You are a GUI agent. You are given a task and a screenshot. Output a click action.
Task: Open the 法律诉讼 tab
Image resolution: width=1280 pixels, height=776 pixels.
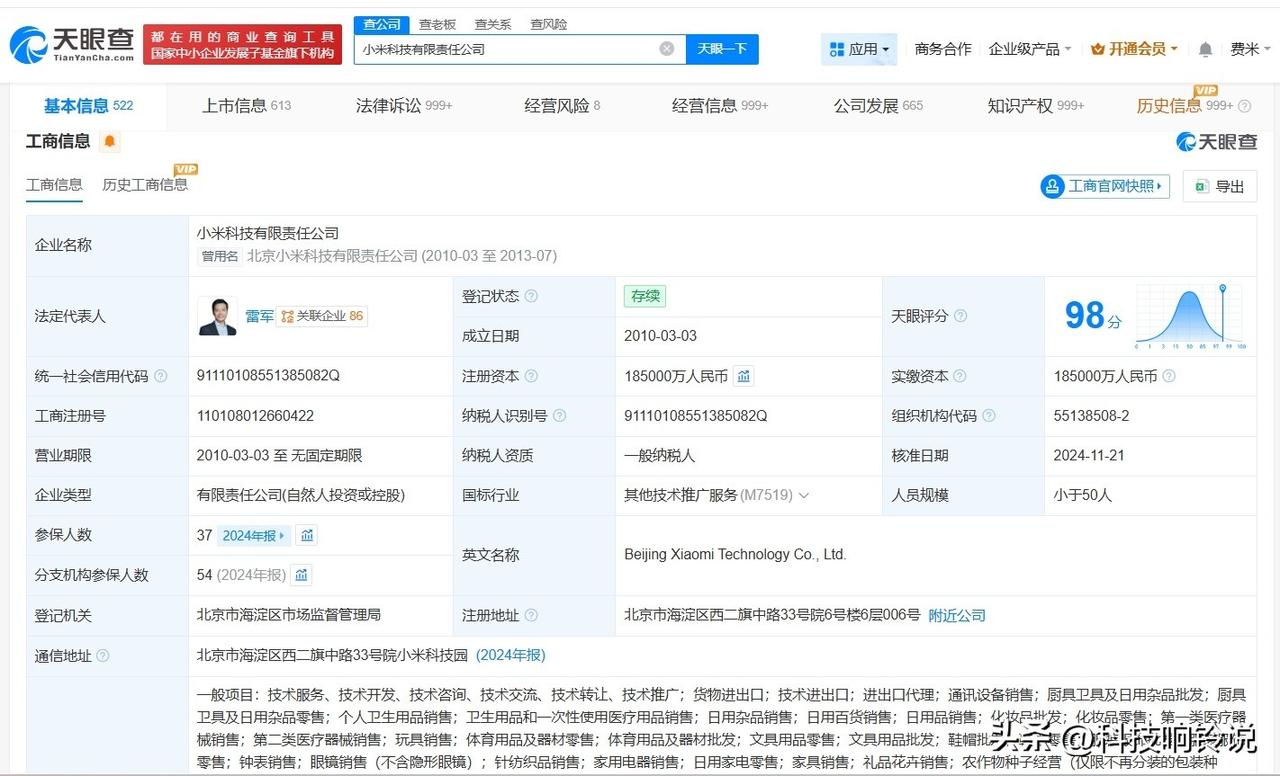pyautogui.click(x=404, y=106)
